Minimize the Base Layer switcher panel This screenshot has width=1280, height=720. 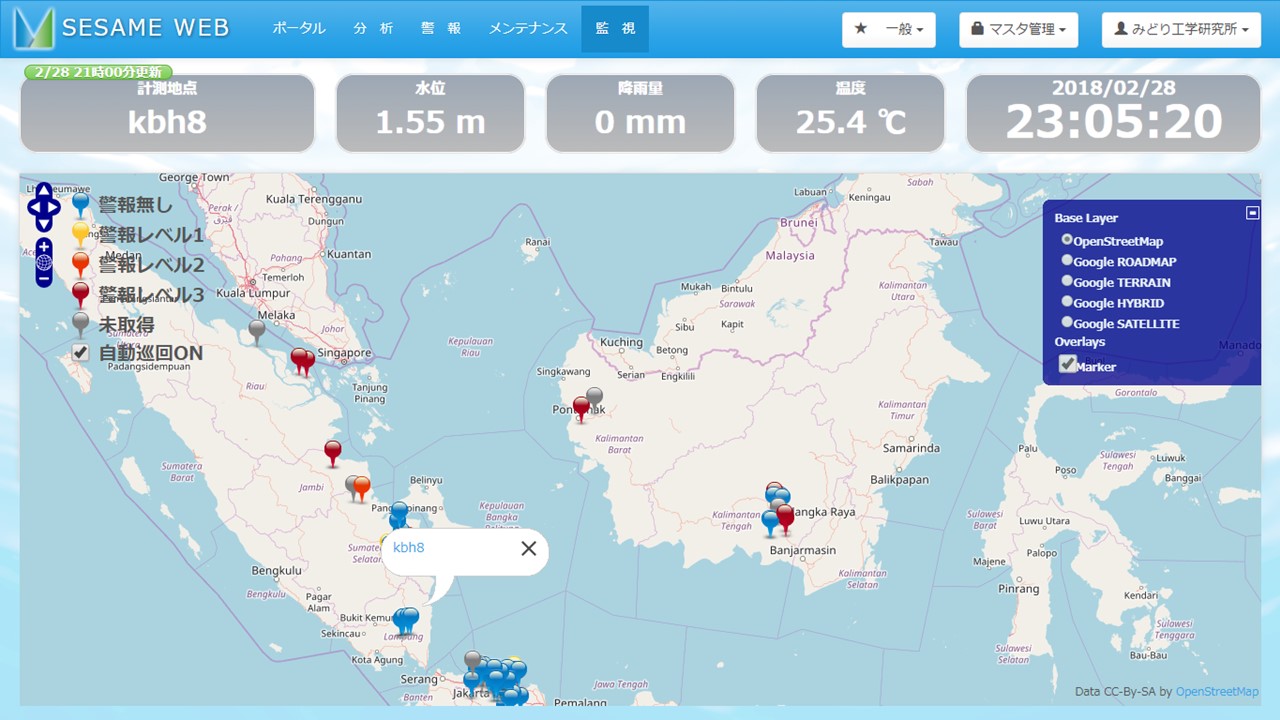coord(1252,212)
